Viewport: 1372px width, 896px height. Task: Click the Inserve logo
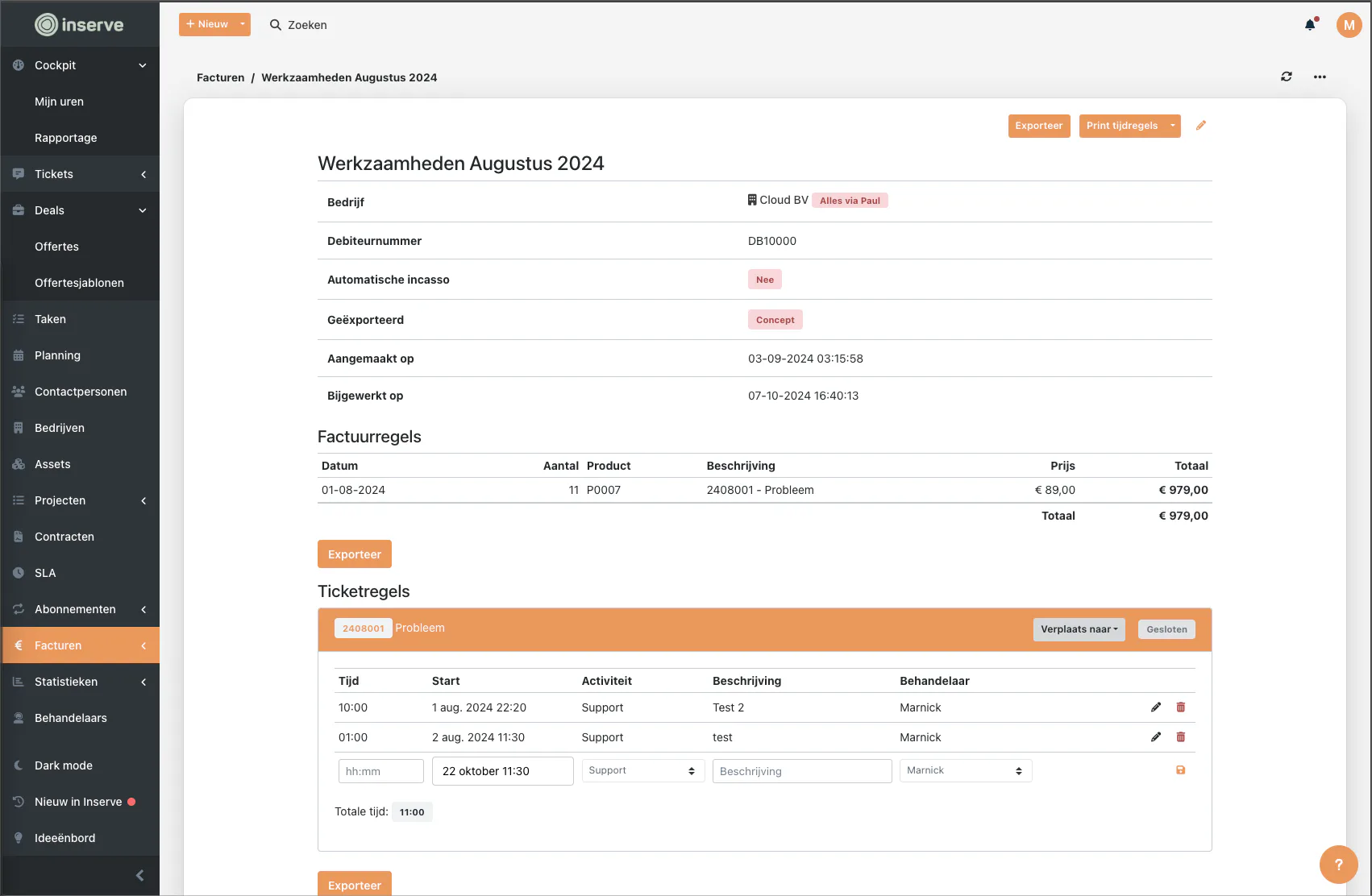[79, 25]
